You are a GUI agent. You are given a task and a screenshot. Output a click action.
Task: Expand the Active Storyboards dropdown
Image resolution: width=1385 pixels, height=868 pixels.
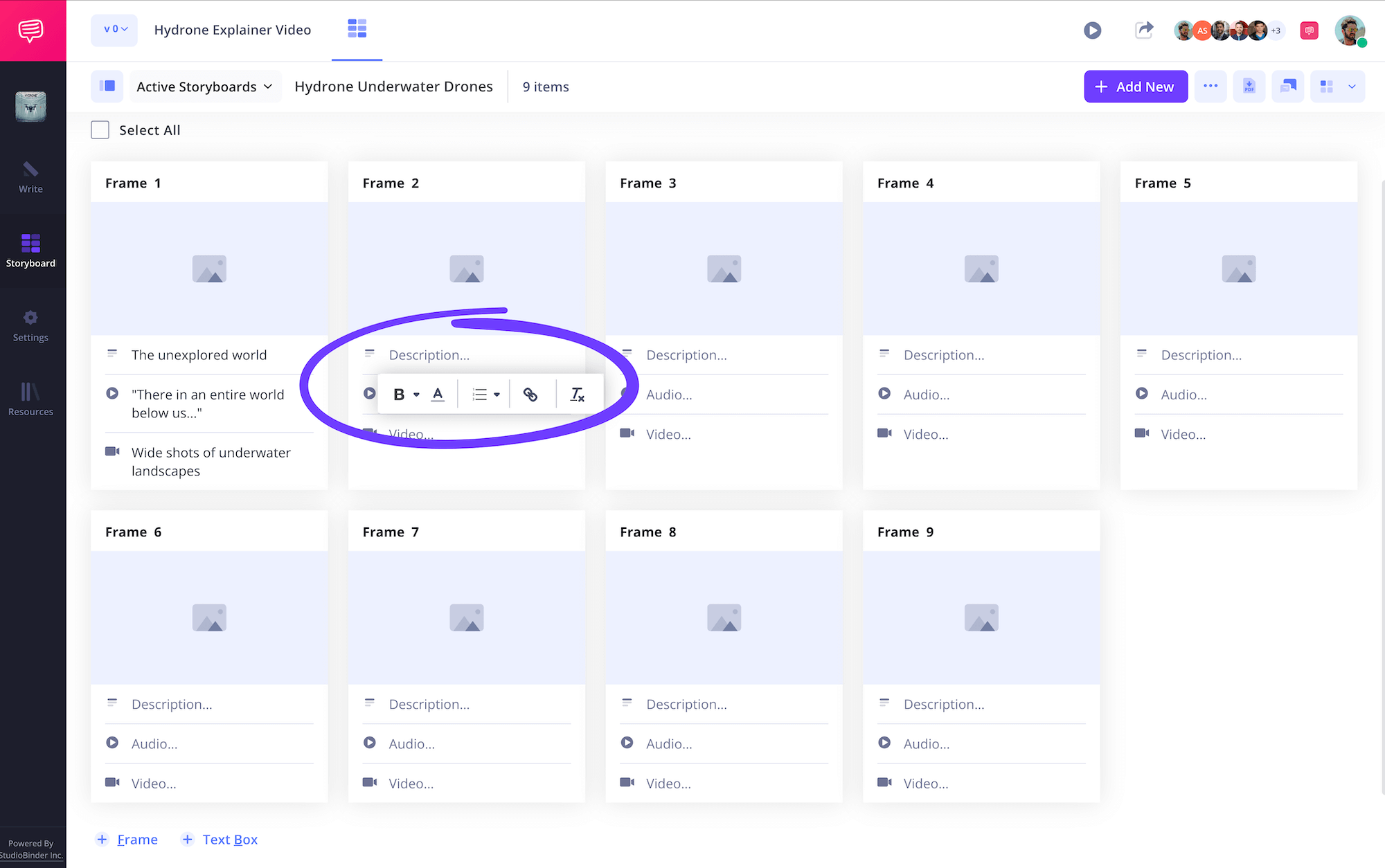coord(204,87)
